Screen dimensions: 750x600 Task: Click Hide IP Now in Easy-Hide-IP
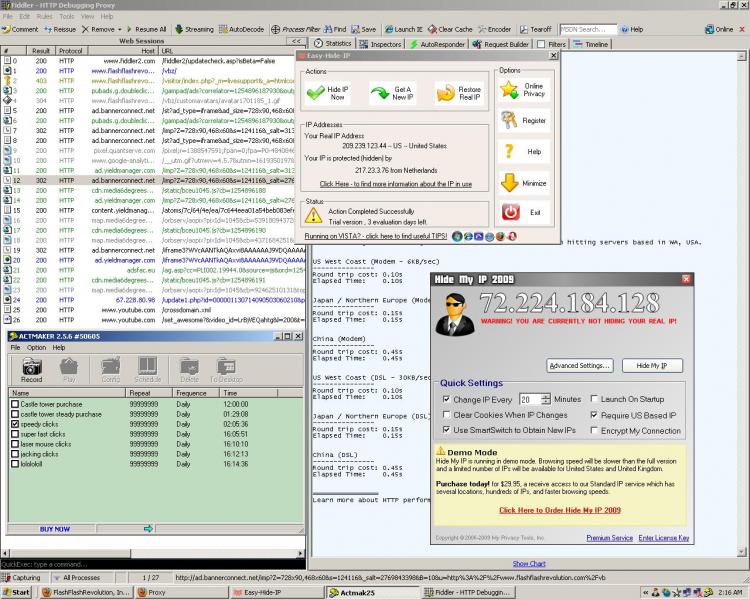tap(328, 93)
